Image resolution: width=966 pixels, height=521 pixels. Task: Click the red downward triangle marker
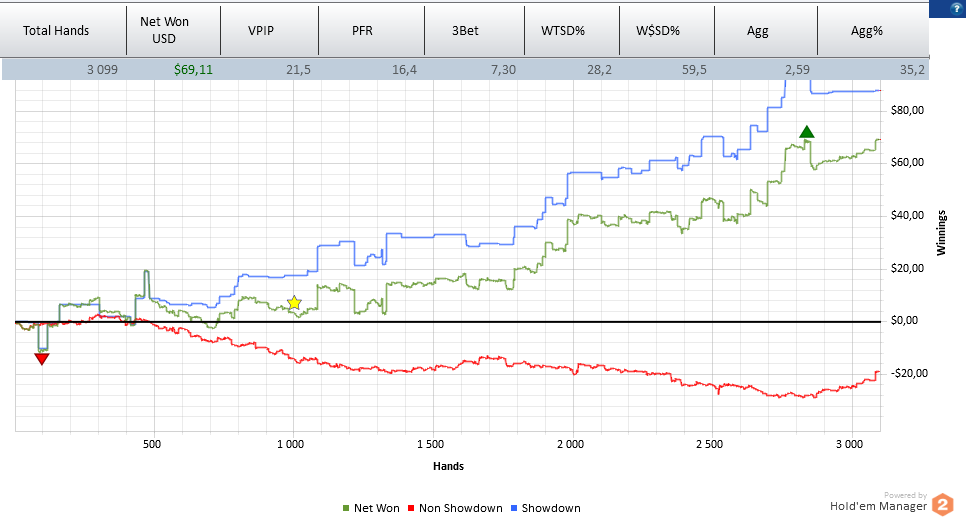(42, 359)
